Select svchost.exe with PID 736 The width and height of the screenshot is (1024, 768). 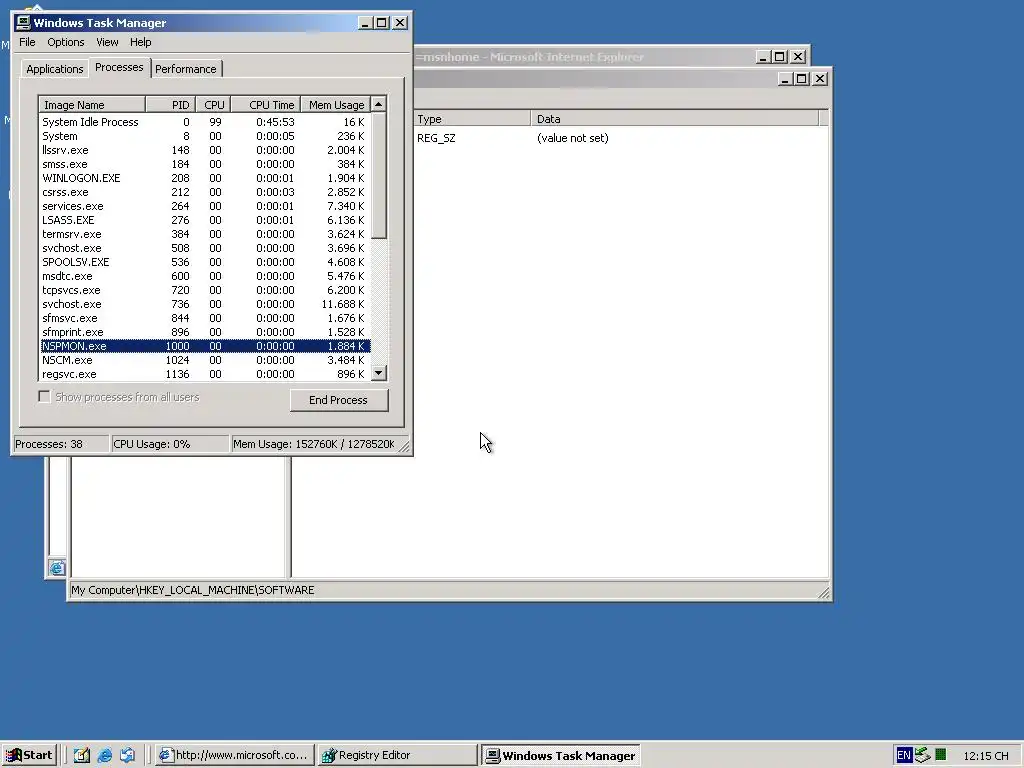tap(205, 304)
